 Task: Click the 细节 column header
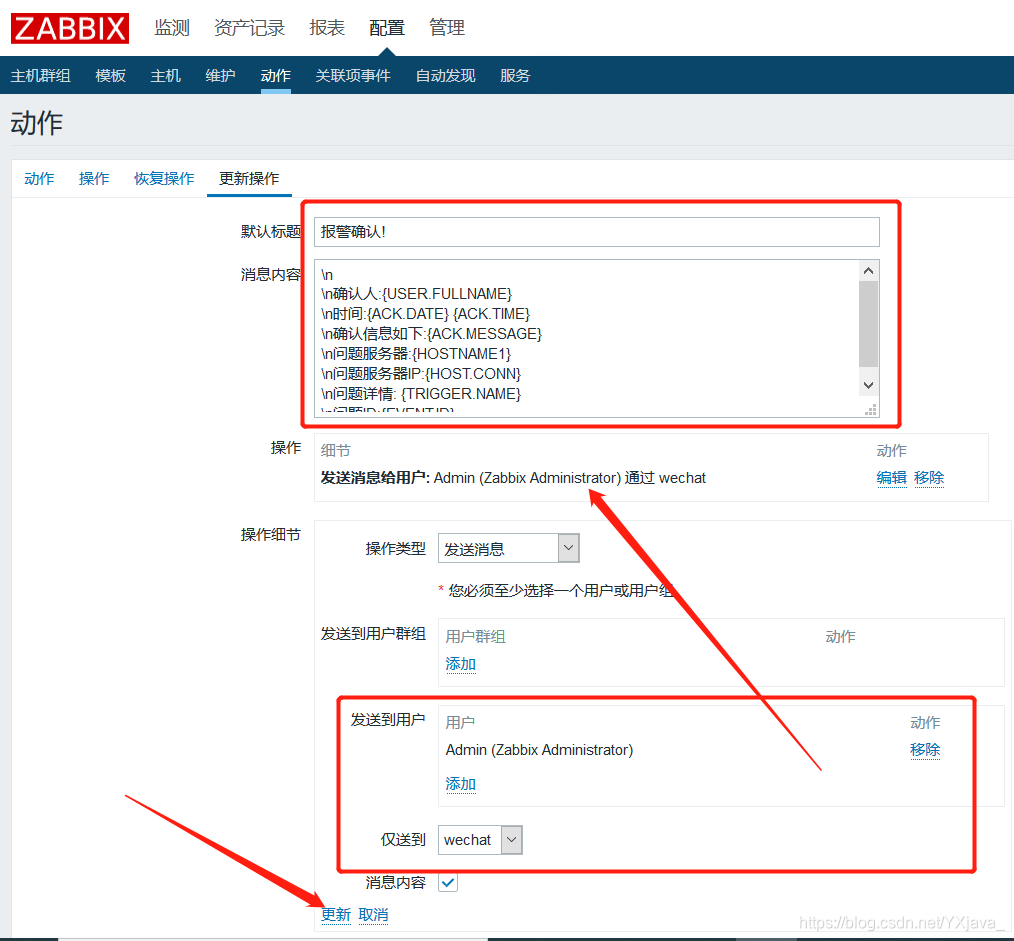tap(336, 450)
